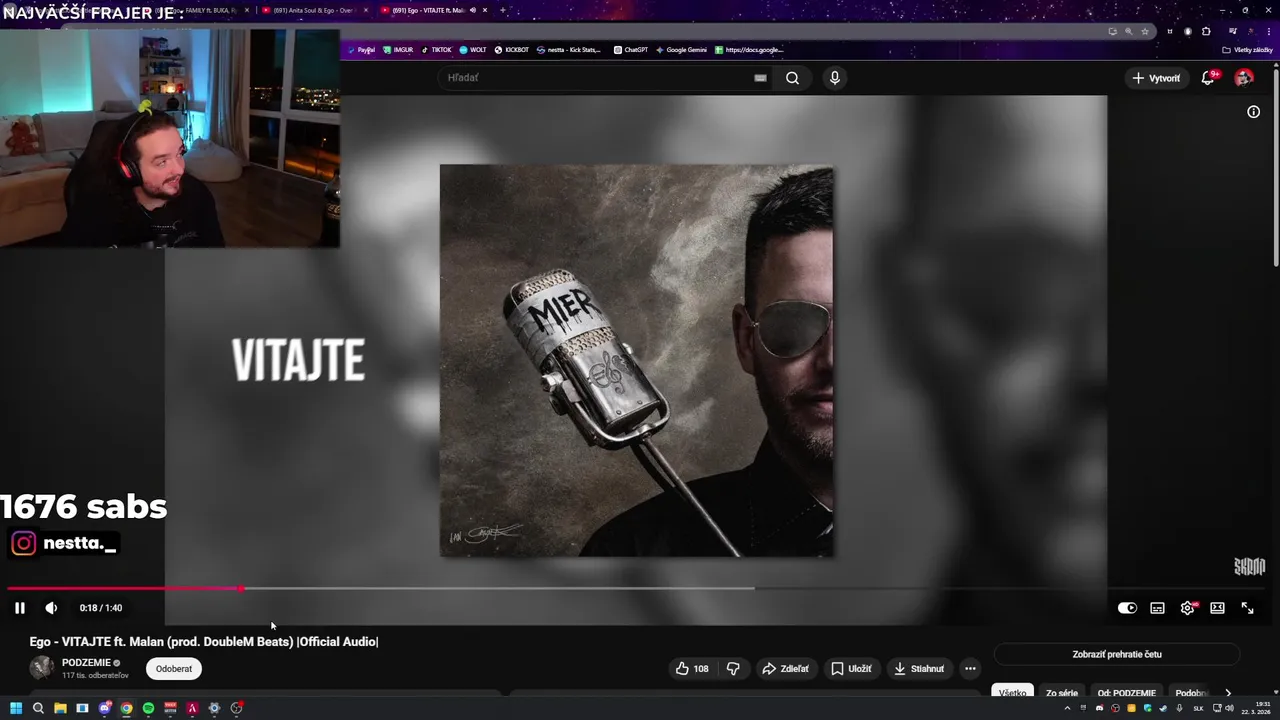Download the video with Stiahnuť
Screen dimensions: 1280x720
(919, 669)
